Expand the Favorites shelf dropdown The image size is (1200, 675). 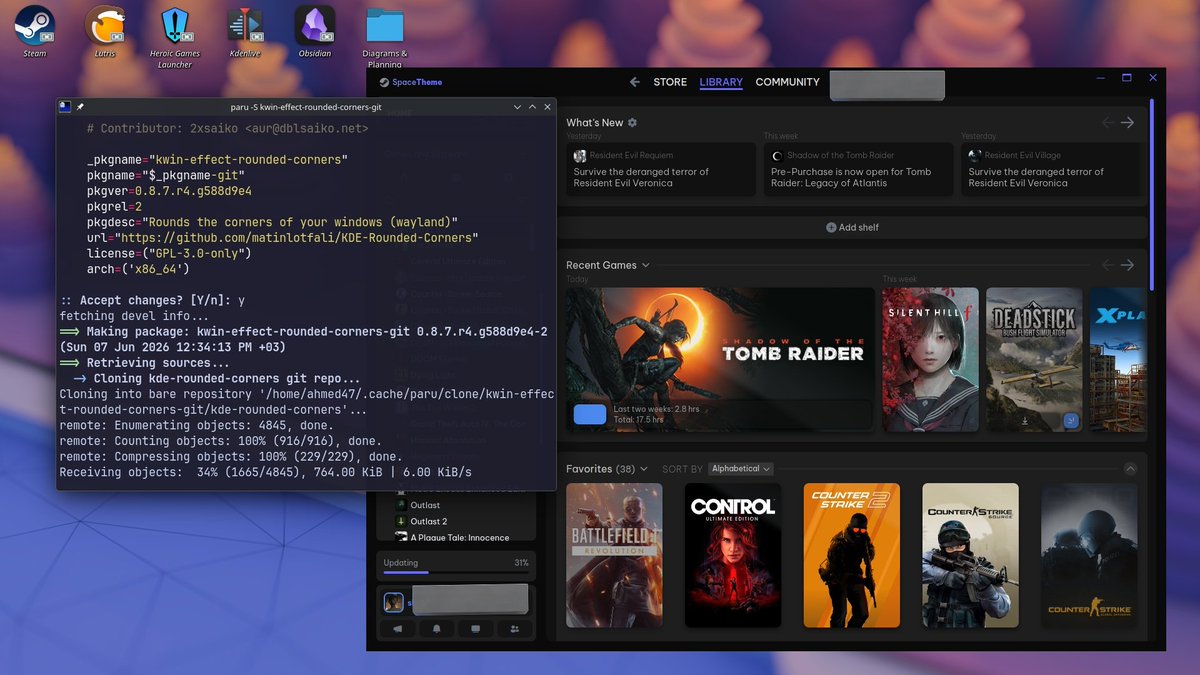(644, 469)
